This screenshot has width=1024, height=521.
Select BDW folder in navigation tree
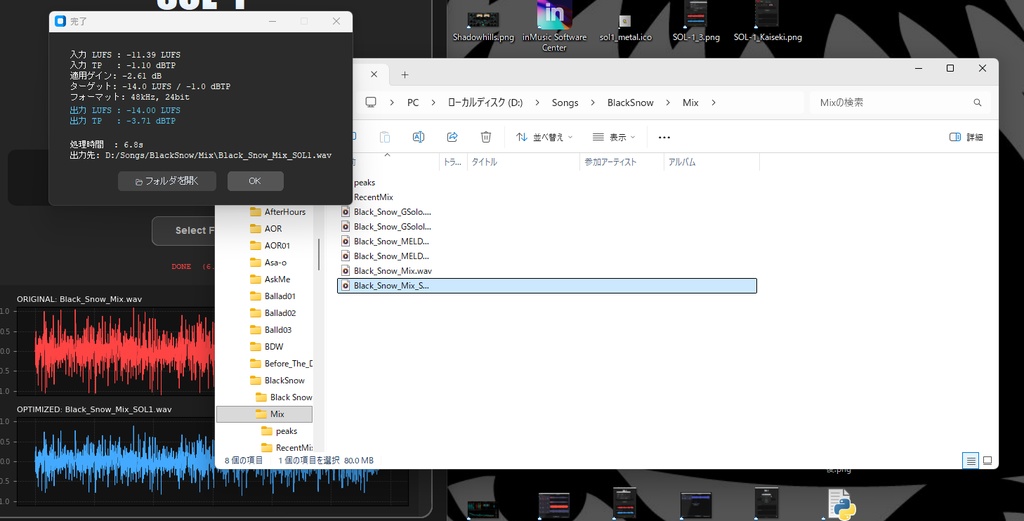267,347
